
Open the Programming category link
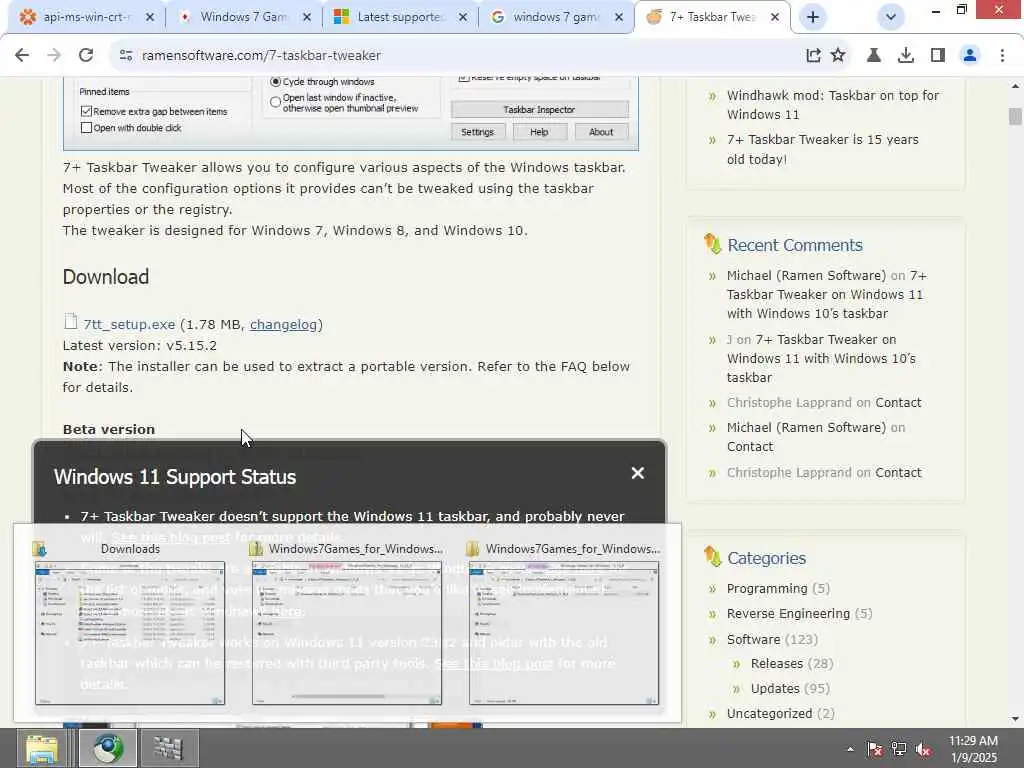(x=767, y=588)
